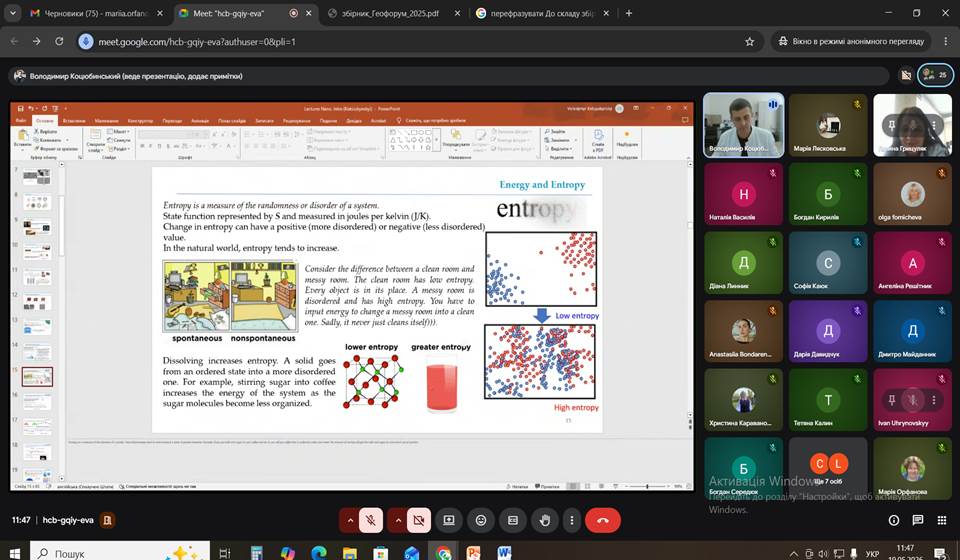The image size is (960, 560).
Task: Open more options on Ivan Uhrynovskyy's tile
Action: [934, 400]
